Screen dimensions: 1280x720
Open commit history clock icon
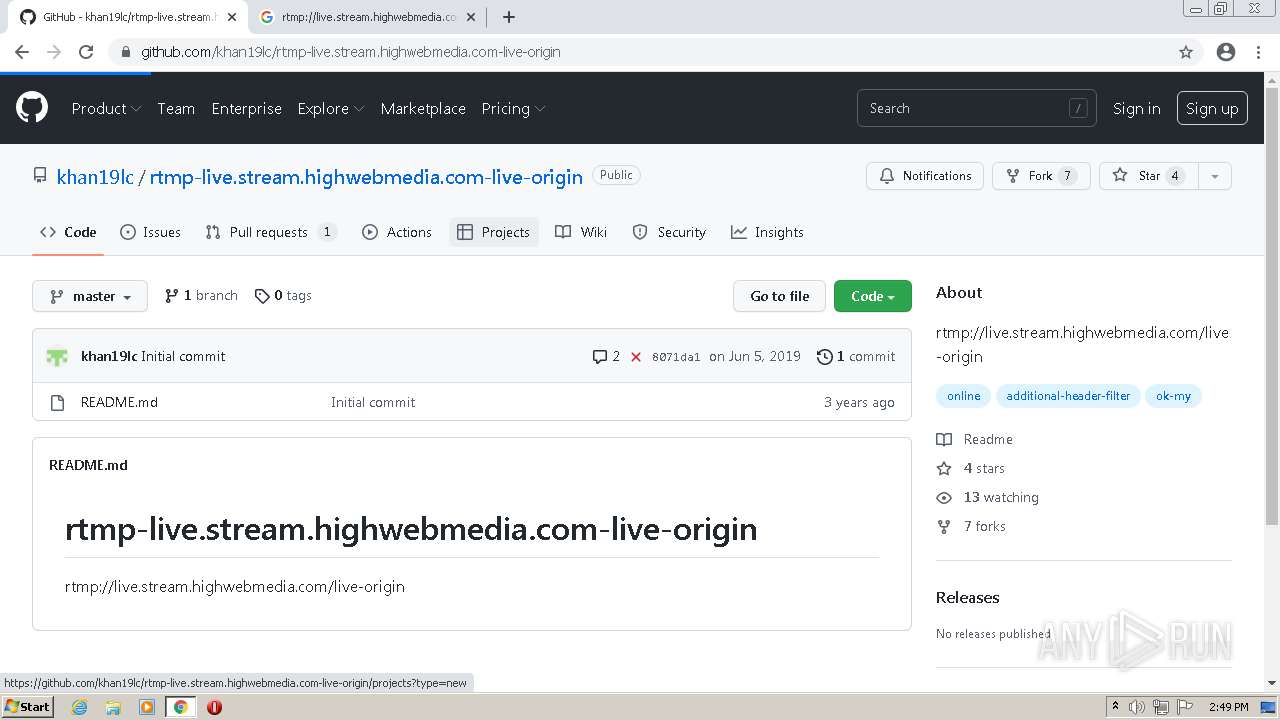(825, 356)
